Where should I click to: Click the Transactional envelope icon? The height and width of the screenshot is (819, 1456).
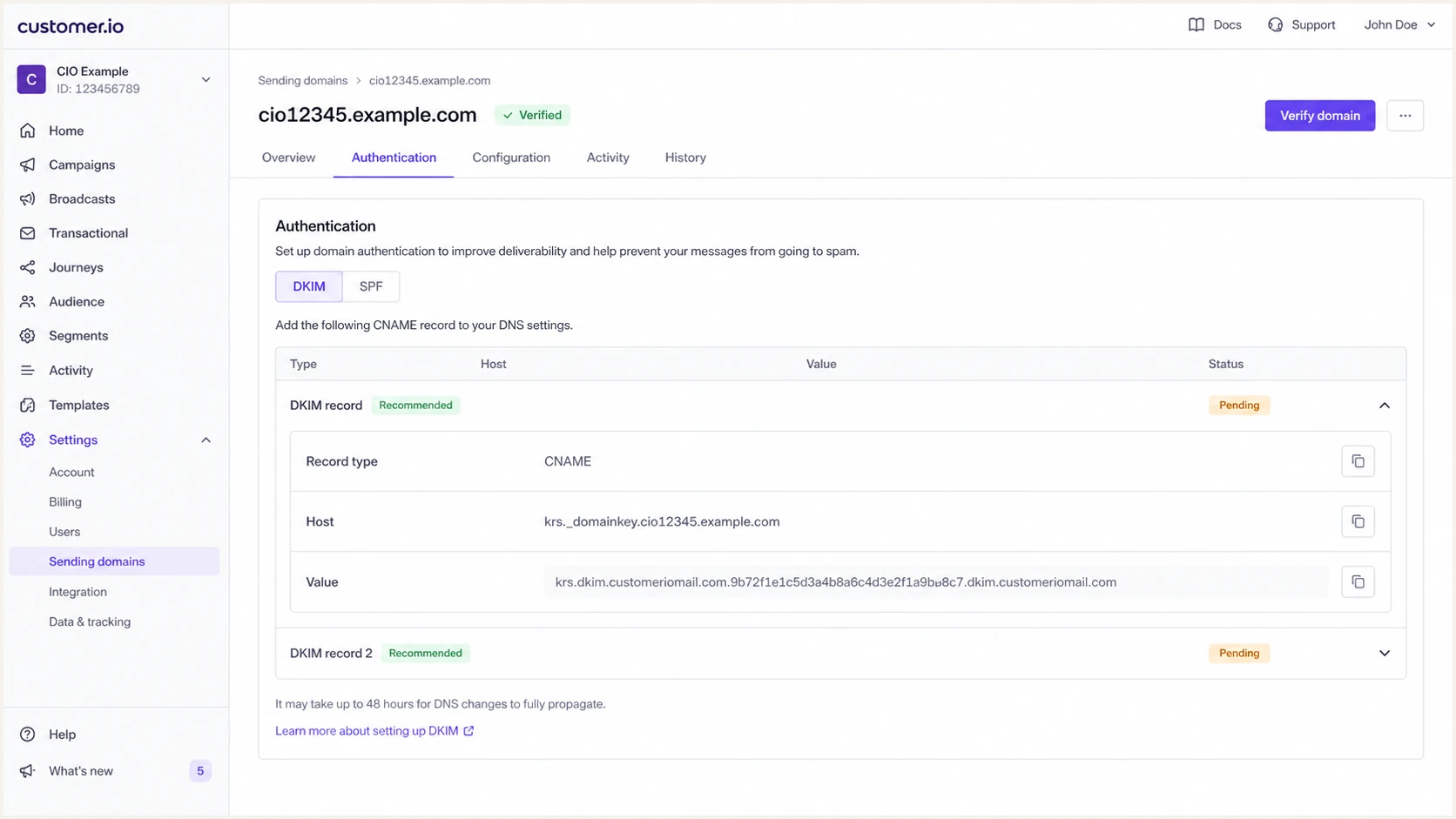click(x=28, y=233)
